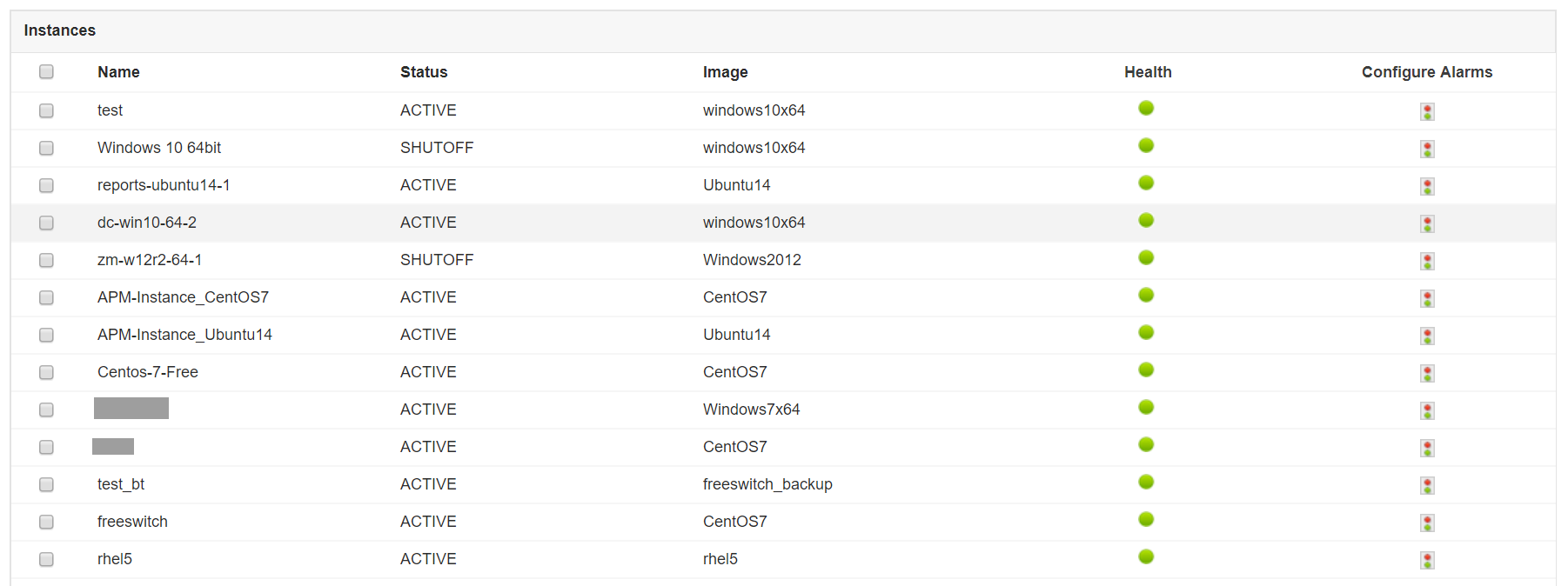This screenshot has height=586, width=1568.
Task: Toggle the select-all checkbox in the header
Action: click(46, 71)
